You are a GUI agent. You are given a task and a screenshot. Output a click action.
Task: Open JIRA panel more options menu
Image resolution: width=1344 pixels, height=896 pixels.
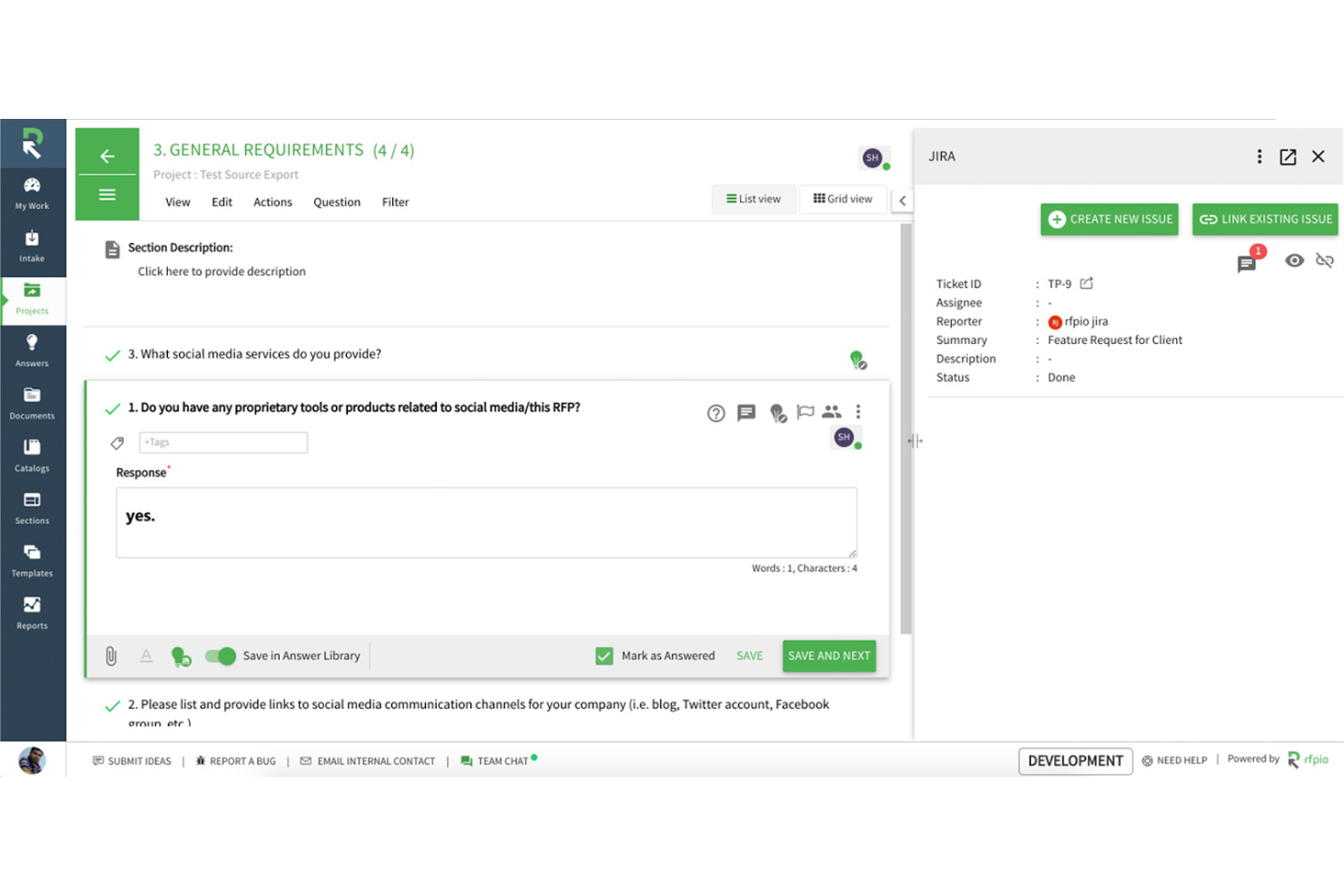click(x=1260, y=157)
